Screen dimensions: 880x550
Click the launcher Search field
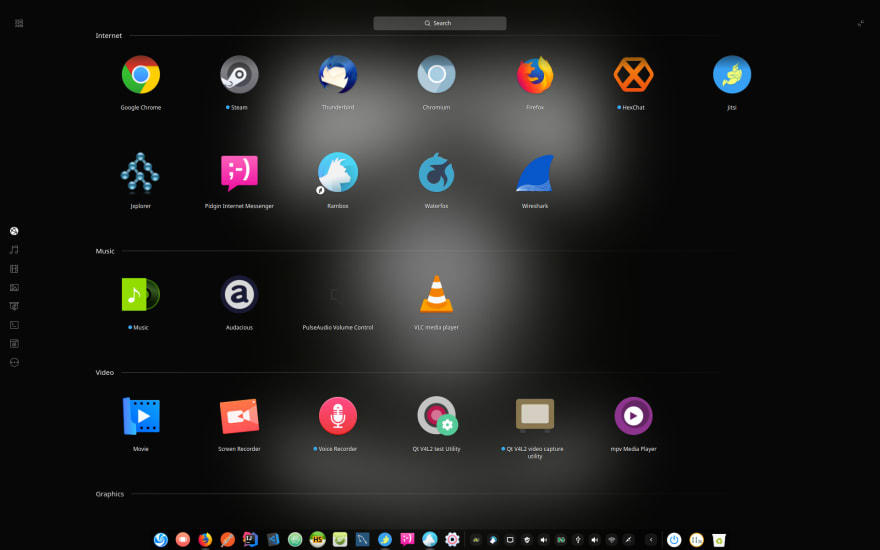(440, 23)
